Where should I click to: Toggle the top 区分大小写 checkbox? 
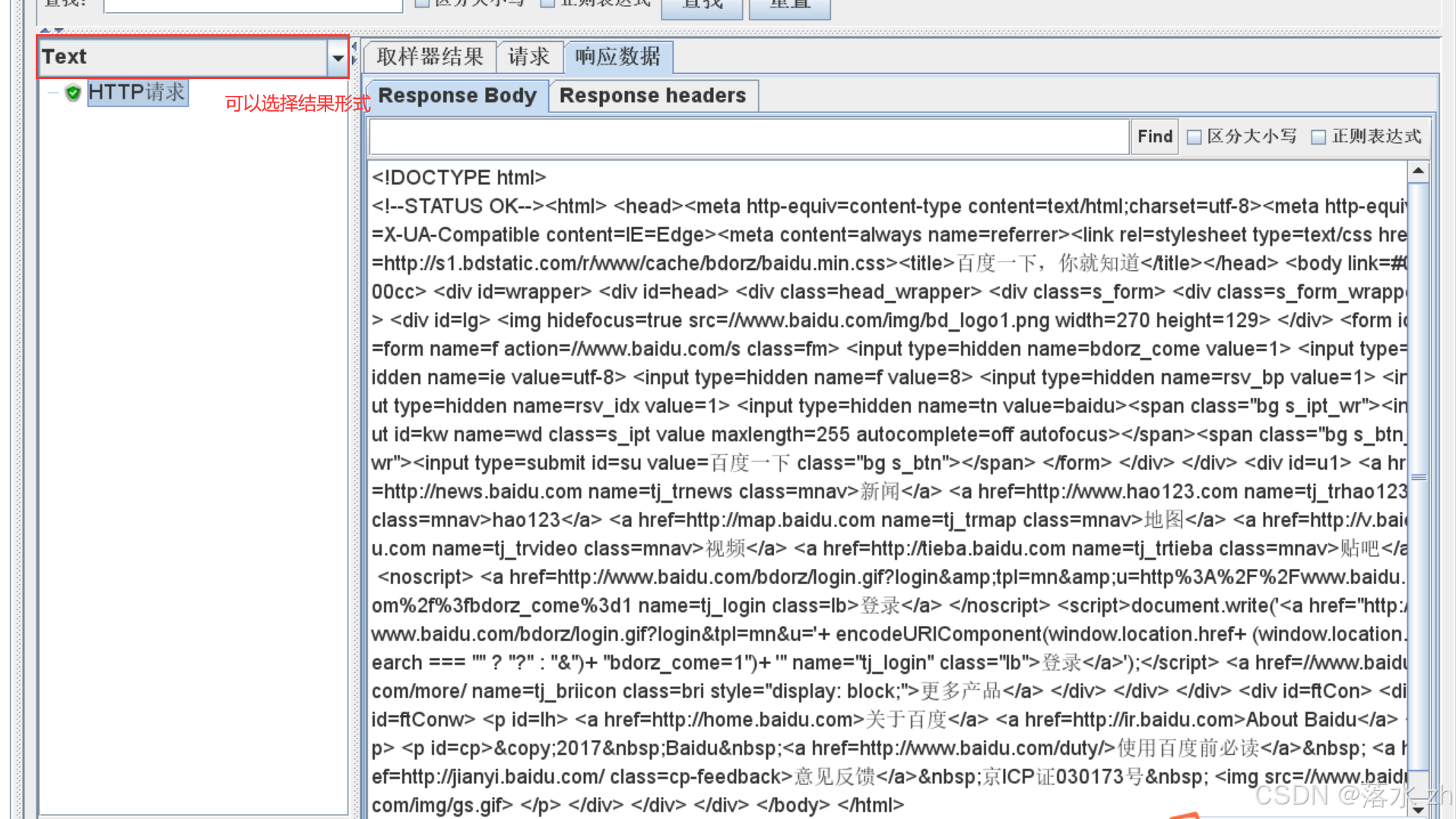422,3
